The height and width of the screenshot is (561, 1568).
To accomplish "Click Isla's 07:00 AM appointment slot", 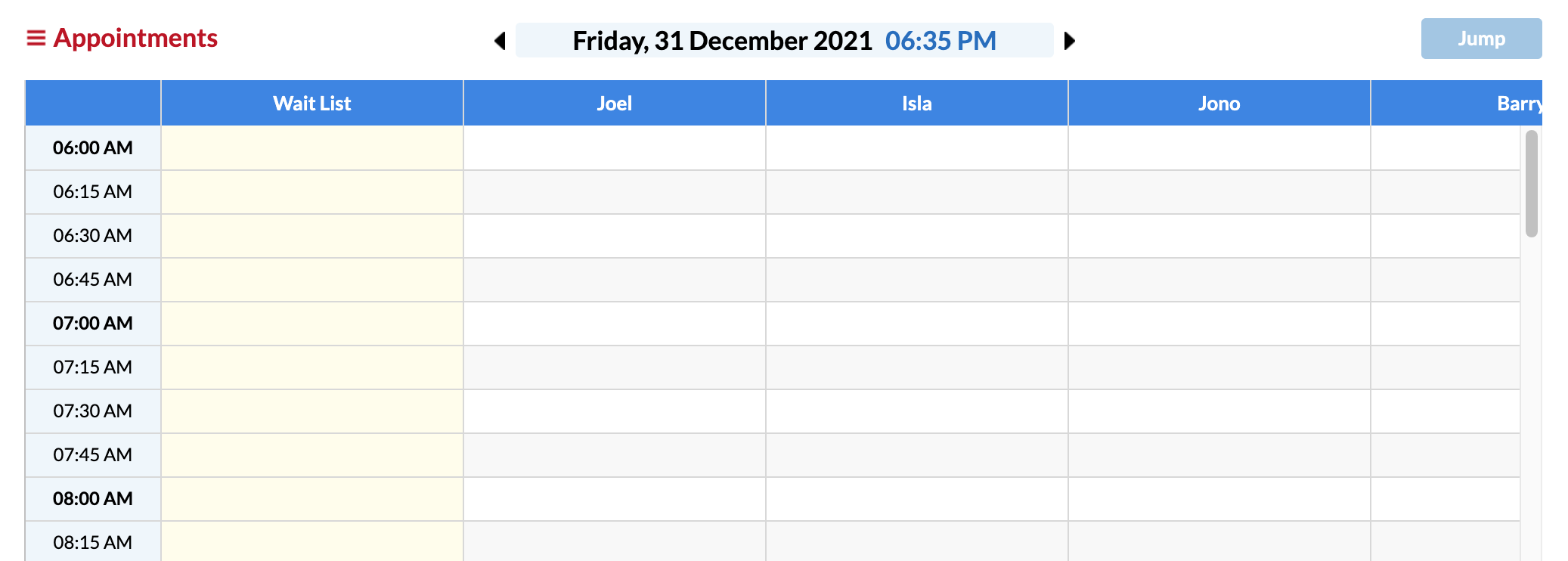I will [x=916, y=324].
